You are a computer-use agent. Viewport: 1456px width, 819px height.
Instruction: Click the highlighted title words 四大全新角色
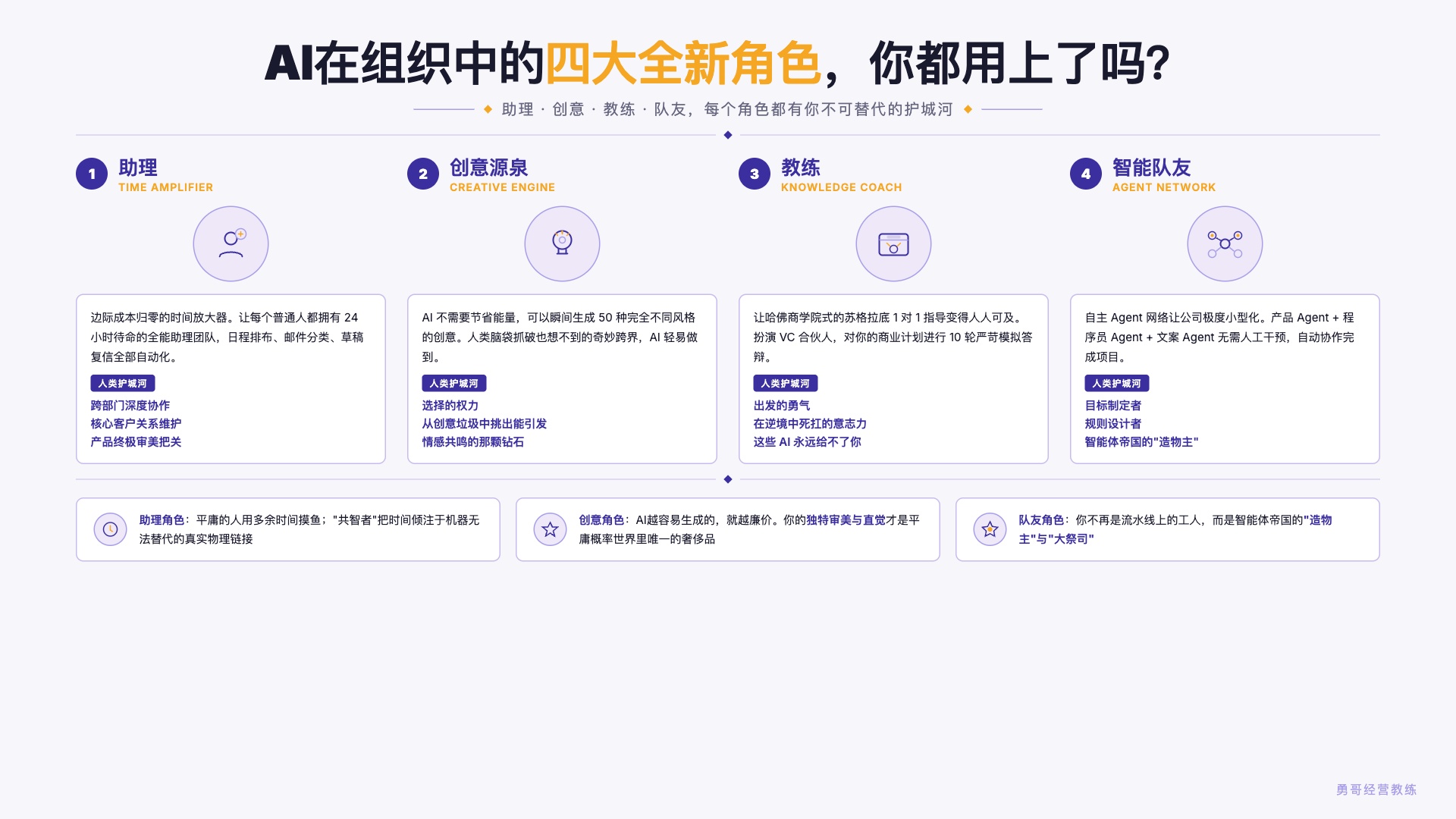coord(683,63)
